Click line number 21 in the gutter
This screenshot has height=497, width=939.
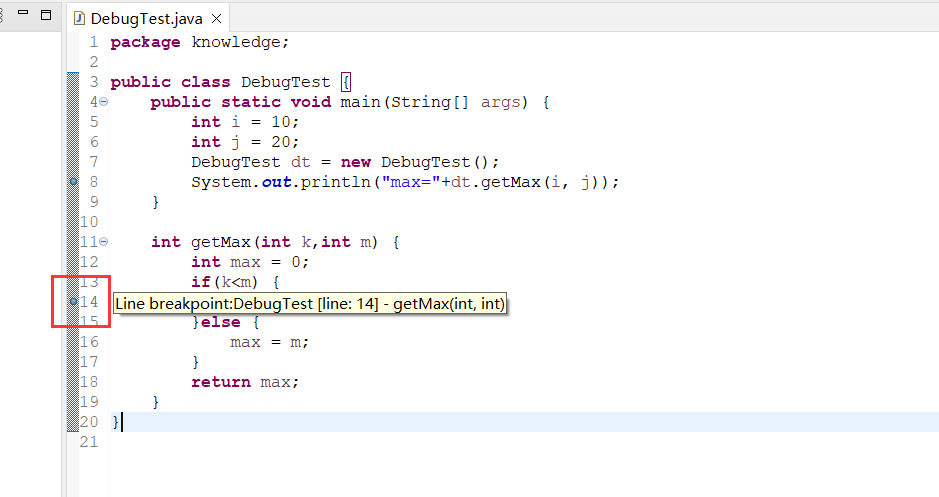click(89, 442)
